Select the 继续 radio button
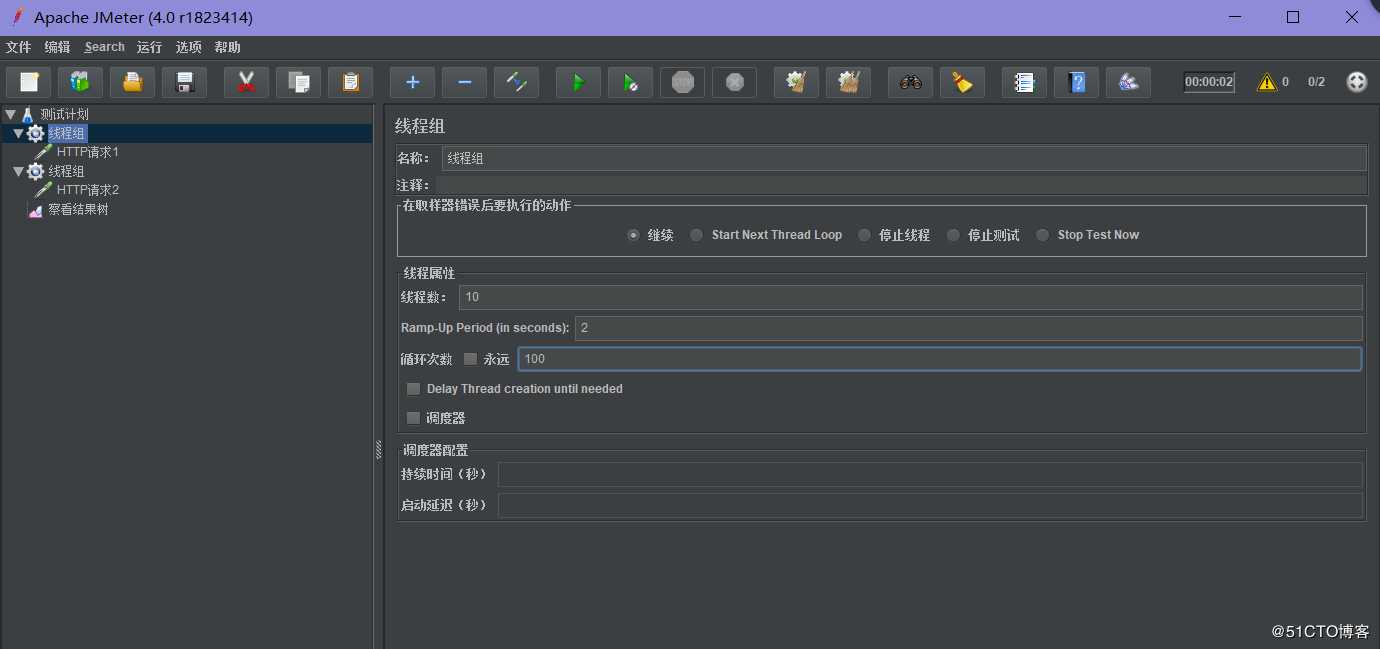This screenshot has height=649, width=1380. pos(633,235)
